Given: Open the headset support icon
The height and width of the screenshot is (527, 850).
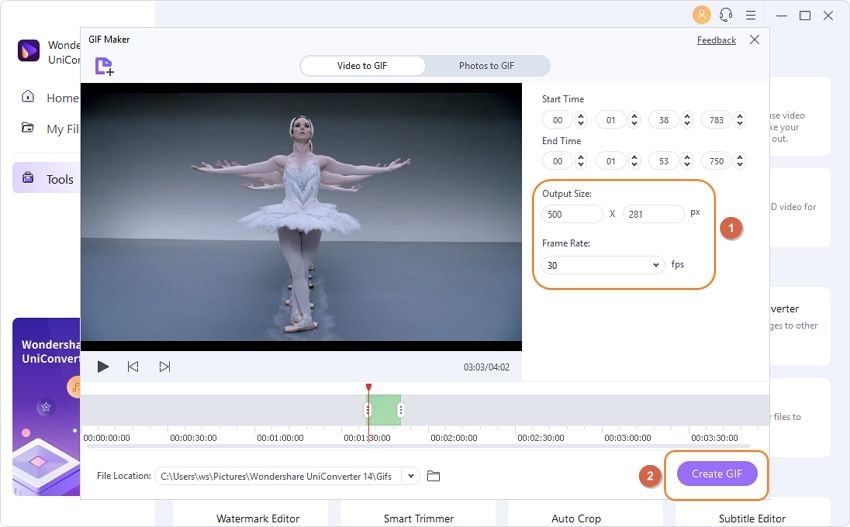Looking at the screenshot, I should pyautogui.click(x=726, y=15).
